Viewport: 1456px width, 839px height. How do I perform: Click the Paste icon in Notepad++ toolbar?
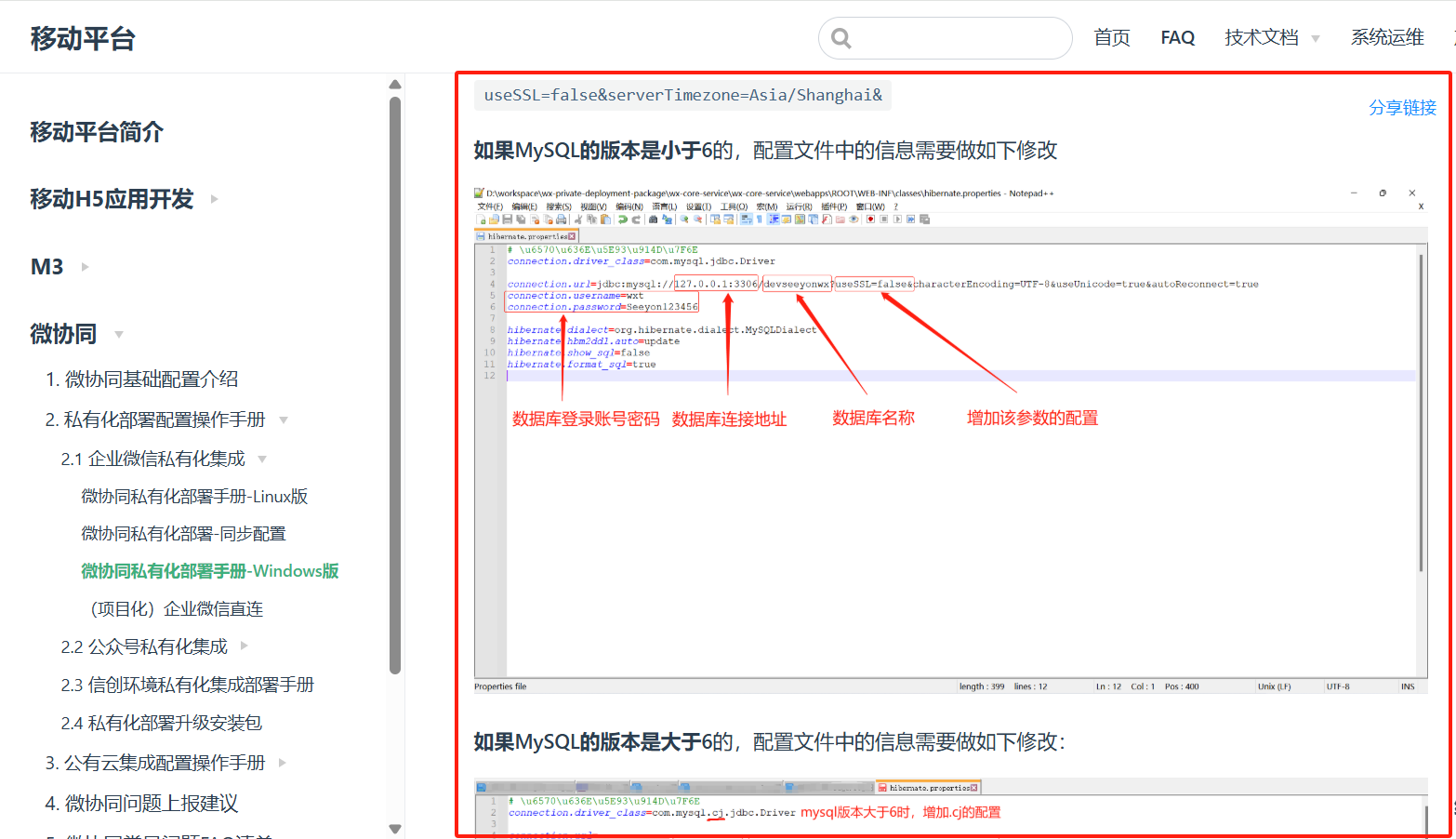pyautogui.click(x=606, y=220)
